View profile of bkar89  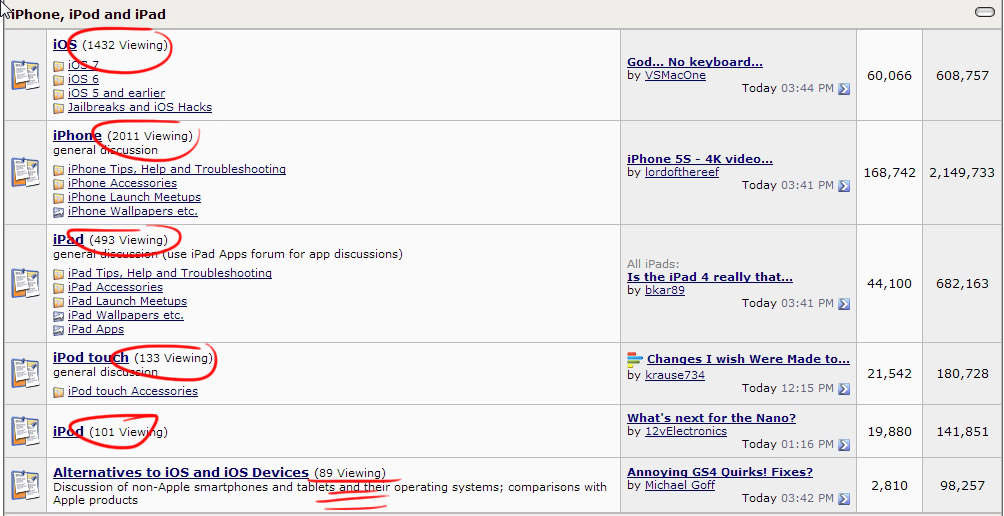pos(665,291)
